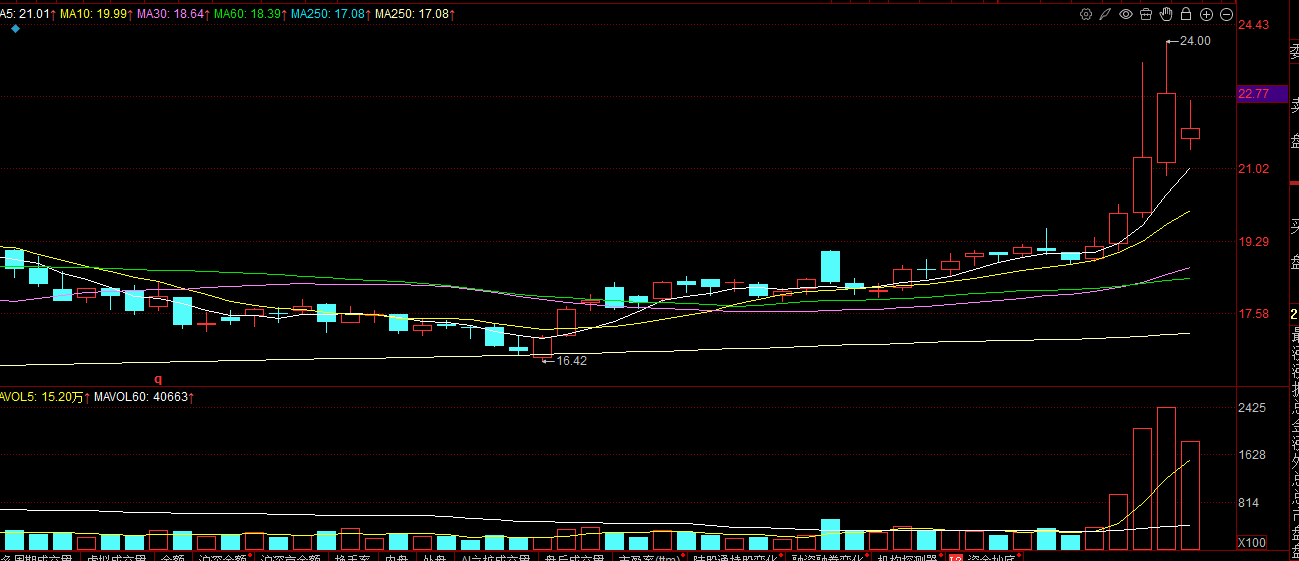Switch to the 盘后成交量 indicator tab
This screenshot has height=561, width=1299.
click(x=573, y=556)
